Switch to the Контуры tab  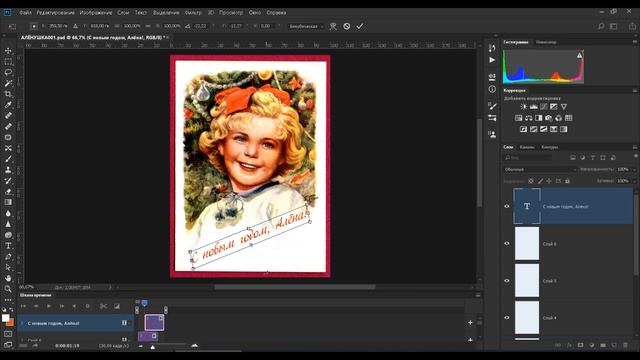pyautogui.click(x=549, y=147)
